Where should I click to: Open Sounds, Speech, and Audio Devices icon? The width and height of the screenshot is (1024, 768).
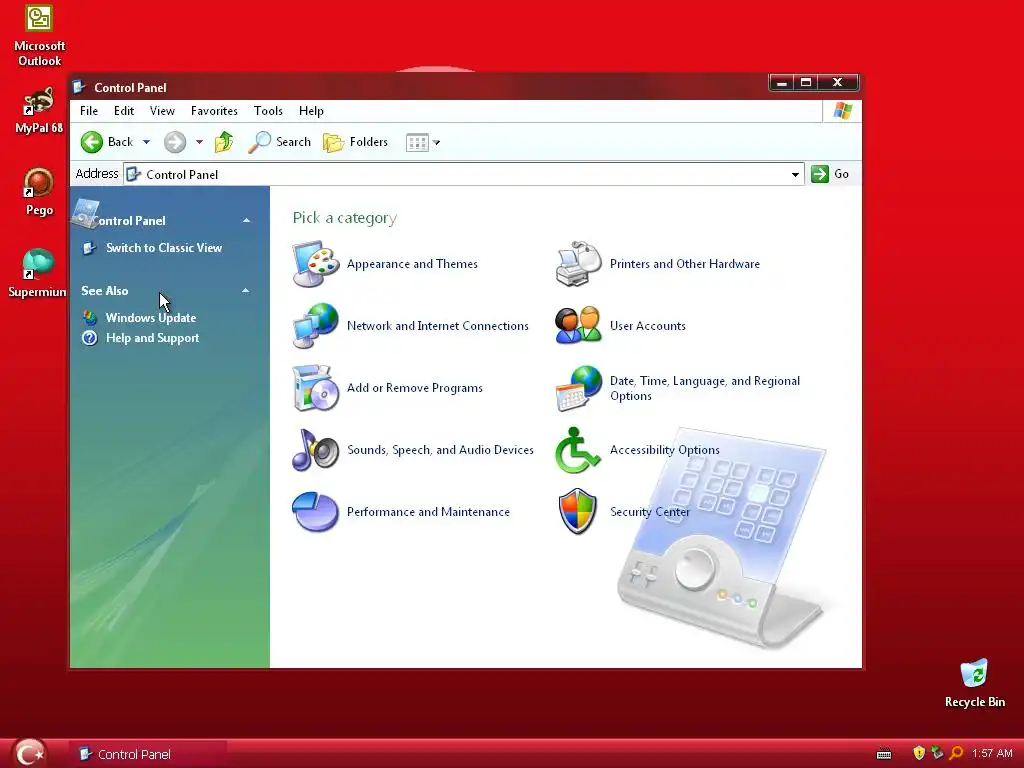[316, 450]
